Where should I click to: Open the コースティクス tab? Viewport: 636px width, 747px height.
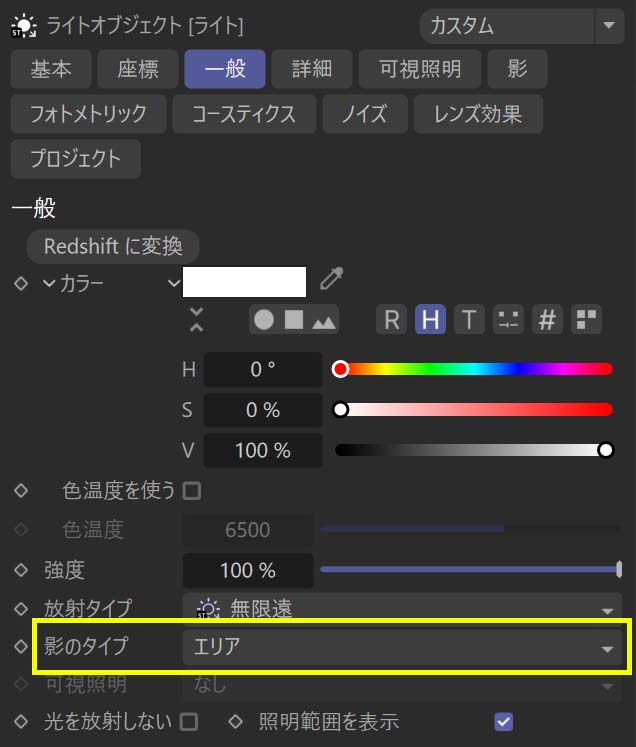pos(244,114)
